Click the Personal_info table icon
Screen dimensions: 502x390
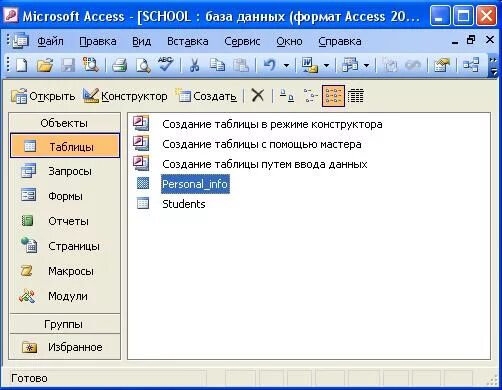pyautogui.click(x=143, y=183)
